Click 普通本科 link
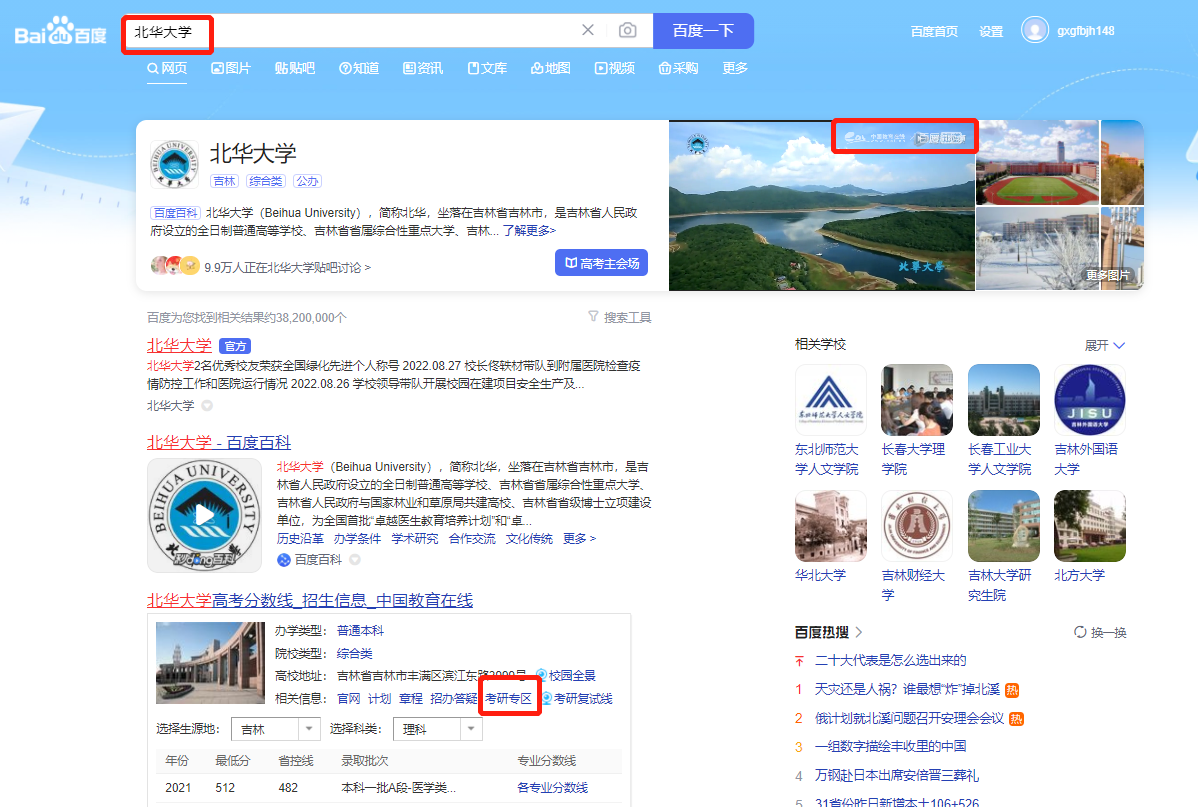 [x=360, y=630]
